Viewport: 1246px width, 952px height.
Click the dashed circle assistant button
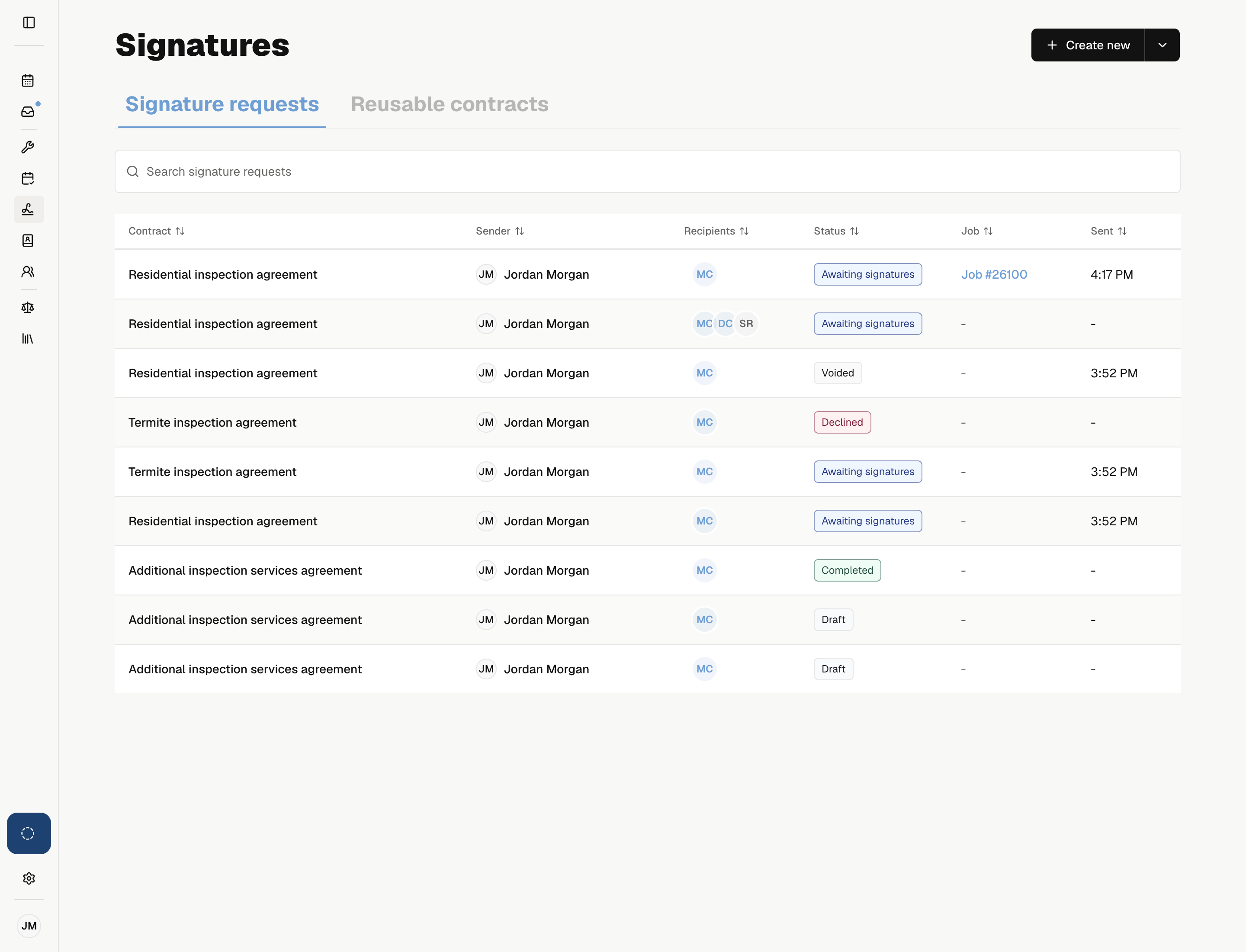[x=28, y=833]
